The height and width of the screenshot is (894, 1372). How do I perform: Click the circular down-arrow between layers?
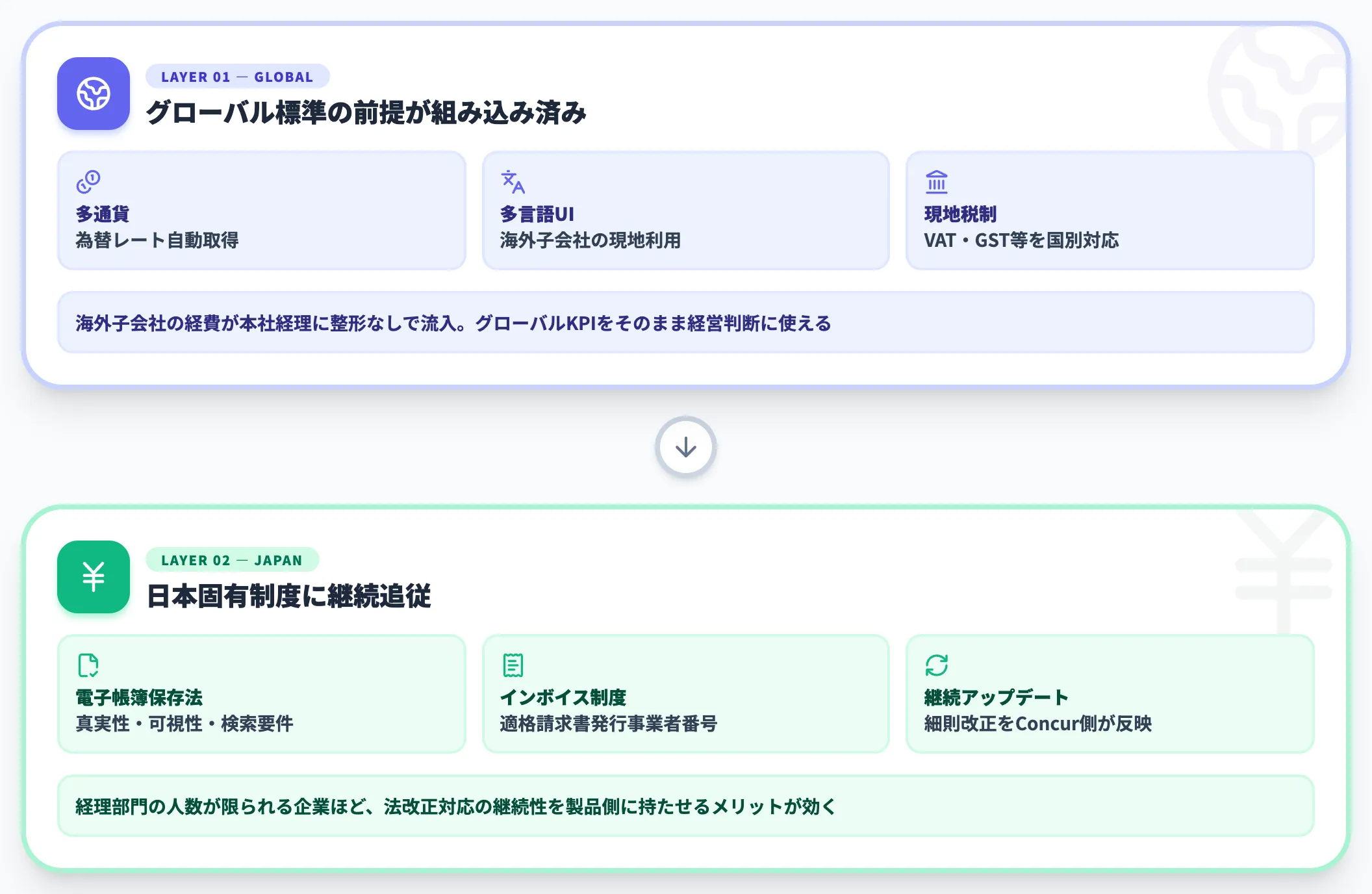coord(686,447)
